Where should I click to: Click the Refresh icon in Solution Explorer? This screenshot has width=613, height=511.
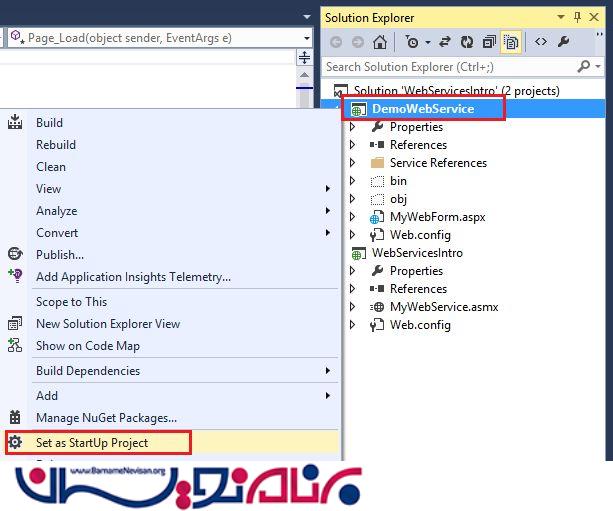(467, 42)
